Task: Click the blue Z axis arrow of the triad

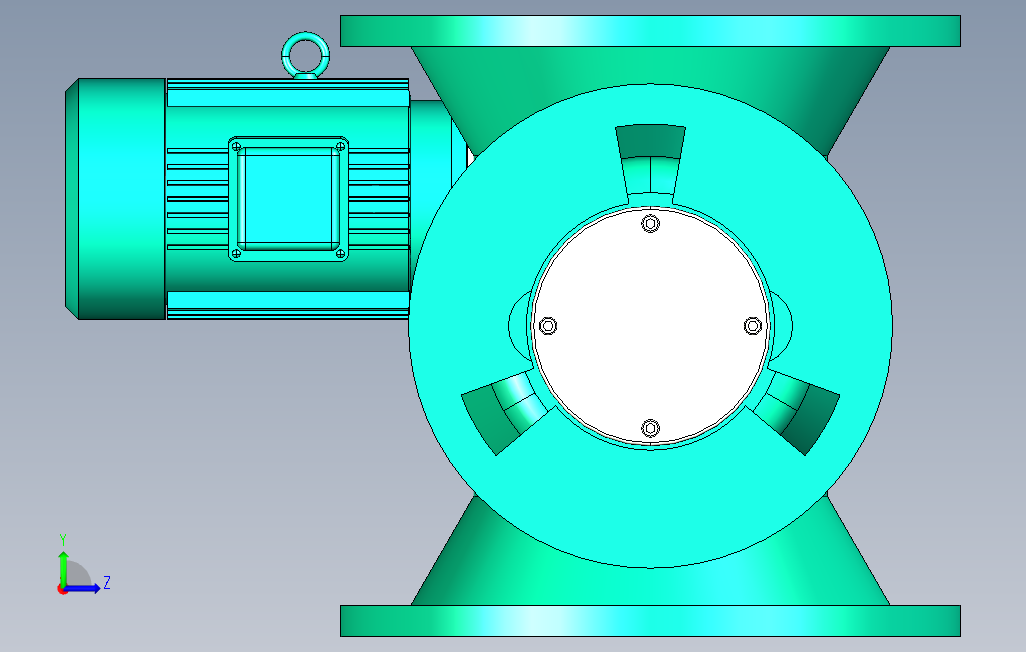Action: pyautogui.click(x=83, y=589)
